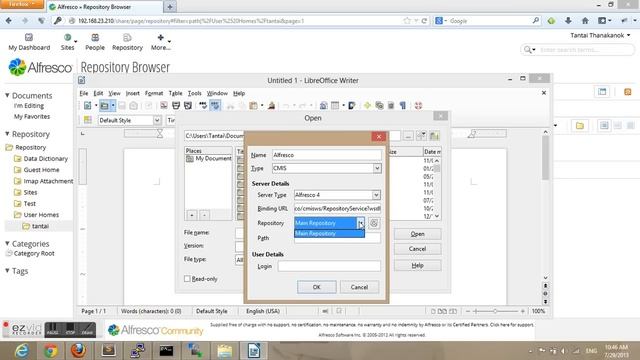Collapse the Documents section in Alfresco sidebar
The image size is (640, 360).
[7, 95]
